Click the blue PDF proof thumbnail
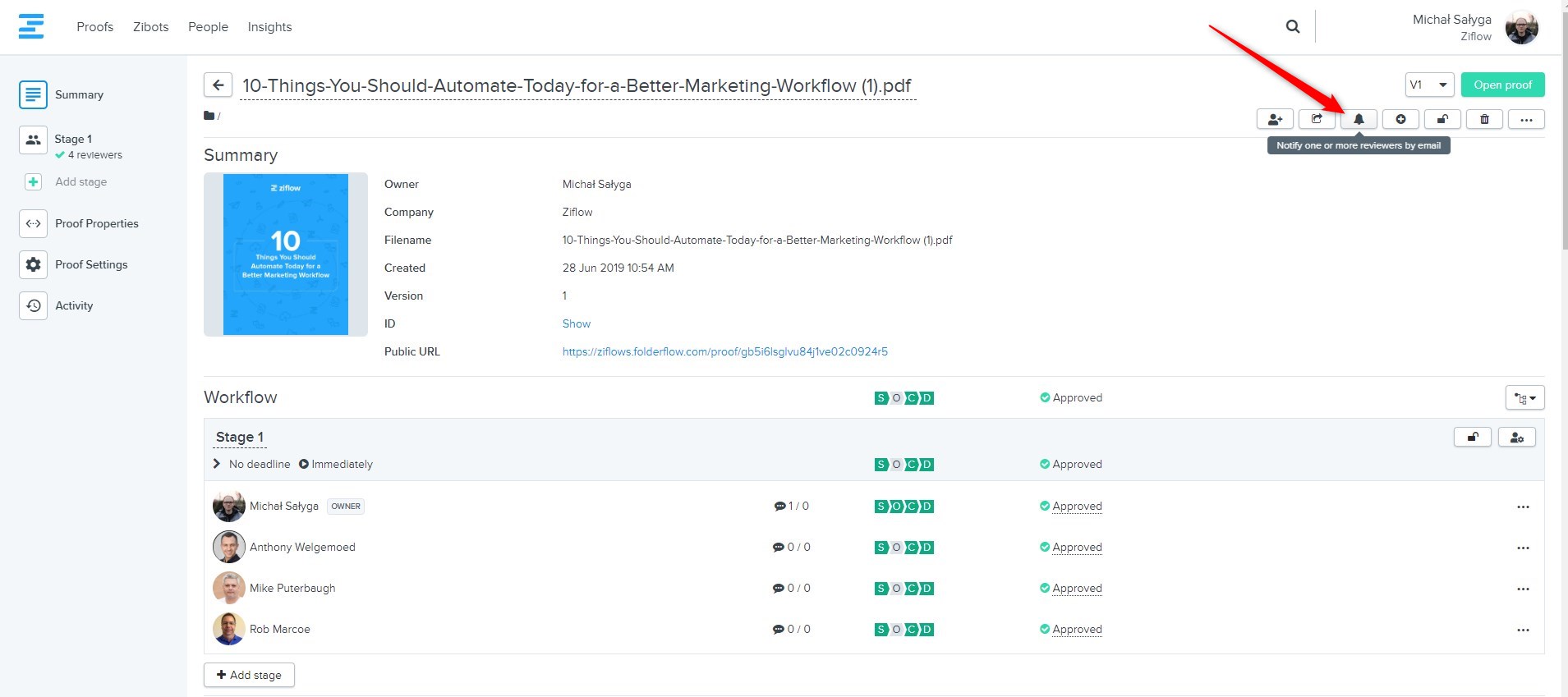 tap(286, 254)
